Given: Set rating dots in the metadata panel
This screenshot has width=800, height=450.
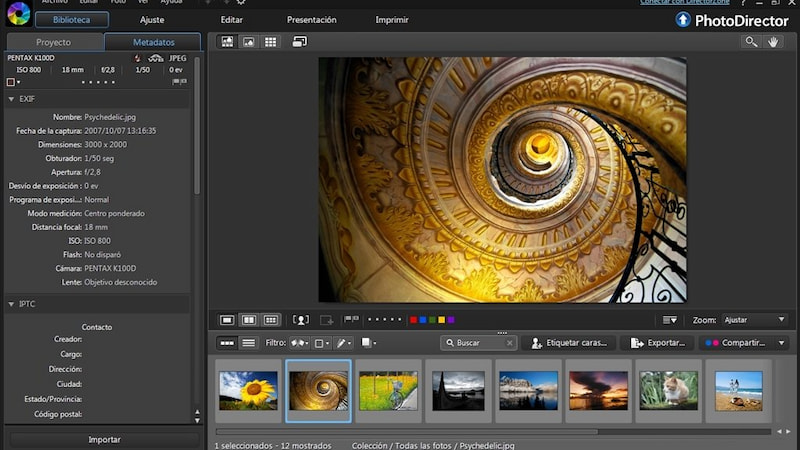Looking at the screenshot, I should (98, 82).
